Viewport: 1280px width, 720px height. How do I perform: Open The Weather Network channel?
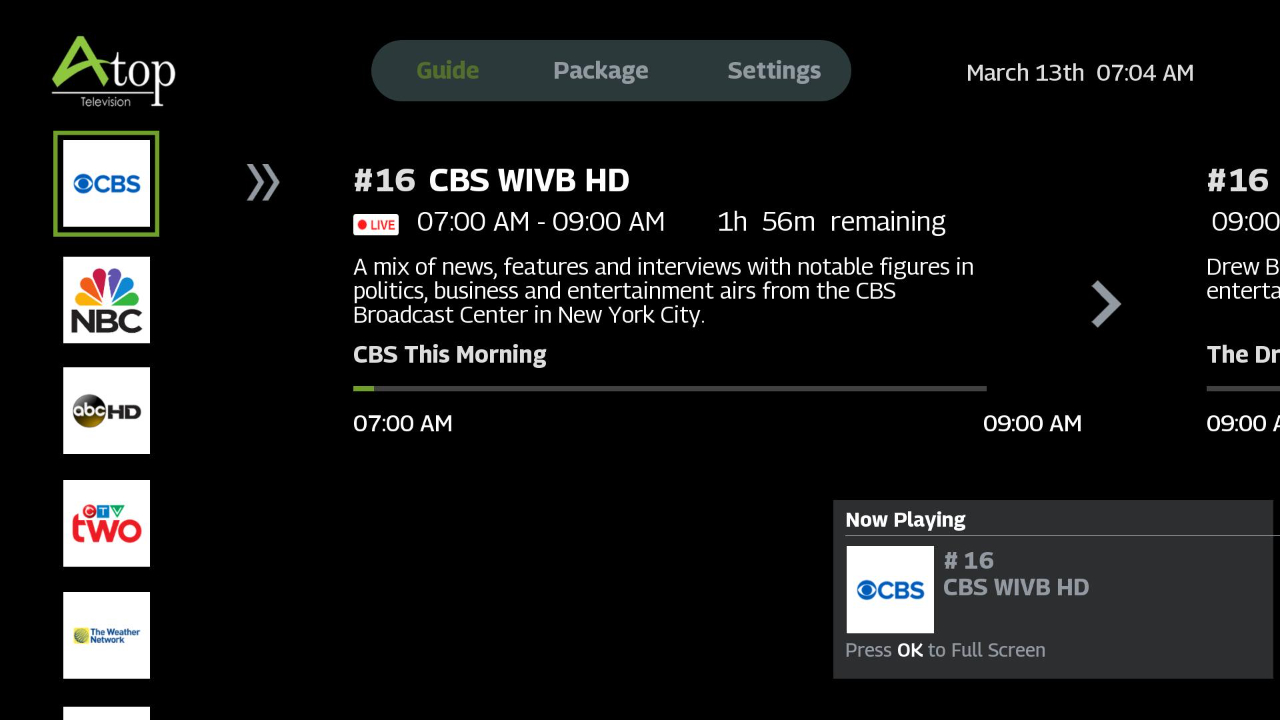106,635
